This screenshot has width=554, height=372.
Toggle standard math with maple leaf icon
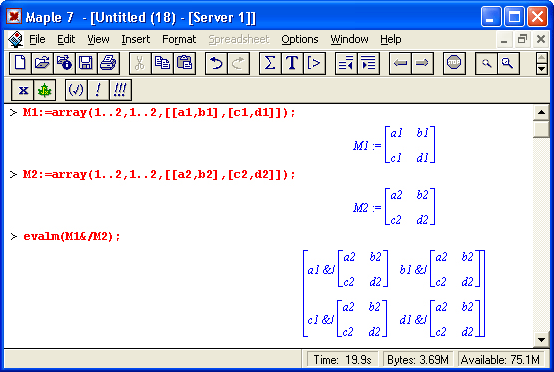point(45,90)
